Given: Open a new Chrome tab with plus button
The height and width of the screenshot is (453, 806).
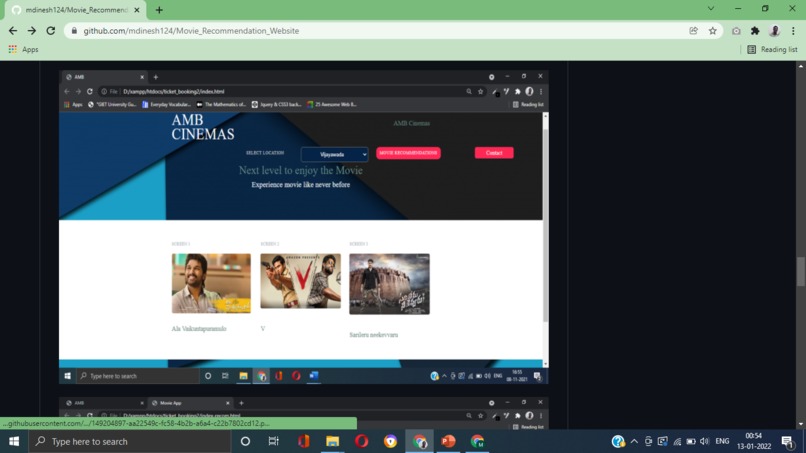Looking at the screenshot, I should click(159, 10).
